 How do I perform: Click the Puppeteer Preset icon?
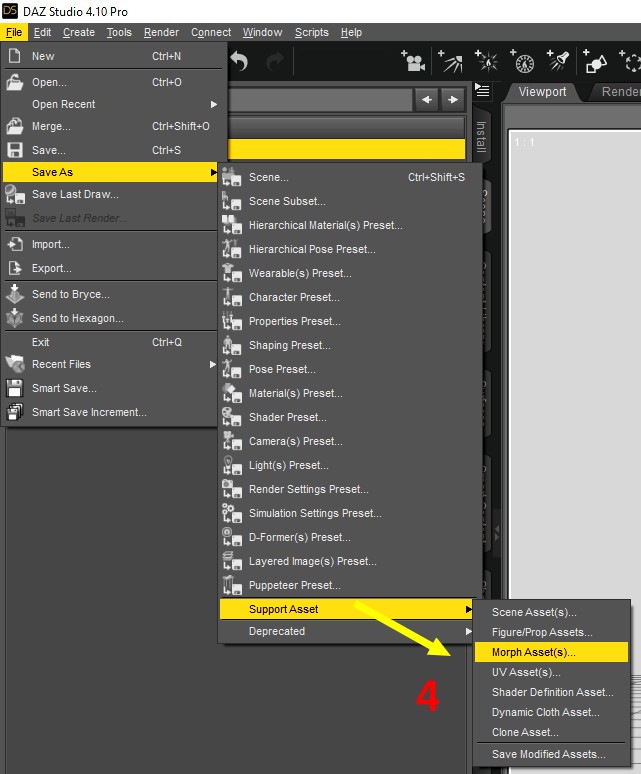point(231,585)
